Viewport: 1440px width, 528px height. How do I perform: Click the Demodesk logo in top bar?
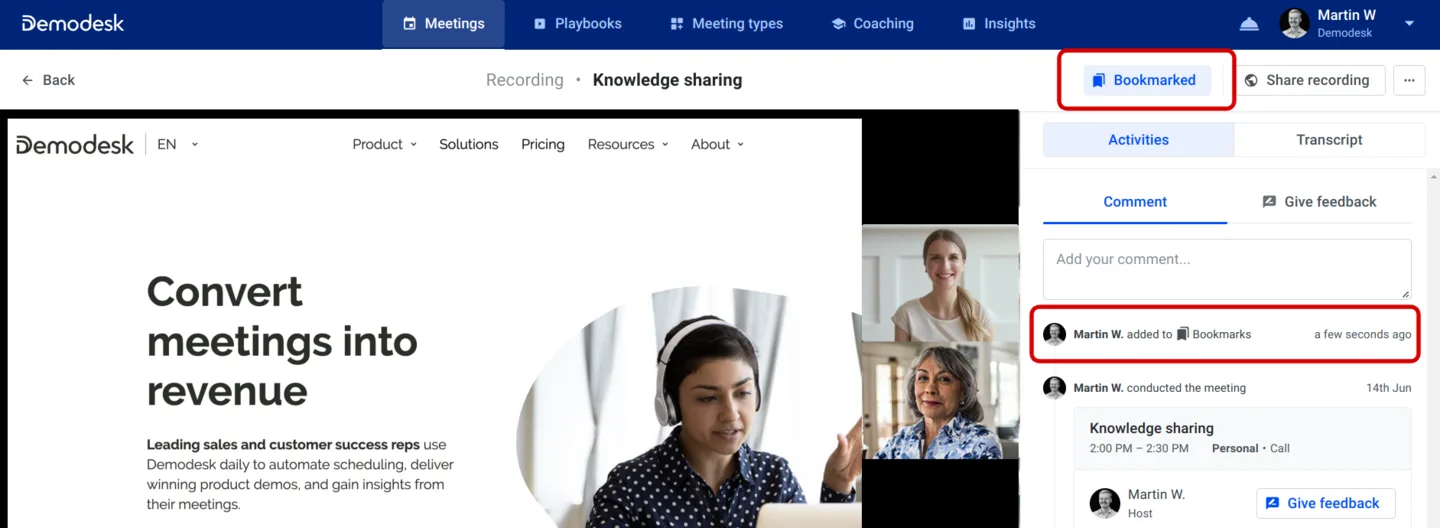pyautogui.click(x=73, y=23)
